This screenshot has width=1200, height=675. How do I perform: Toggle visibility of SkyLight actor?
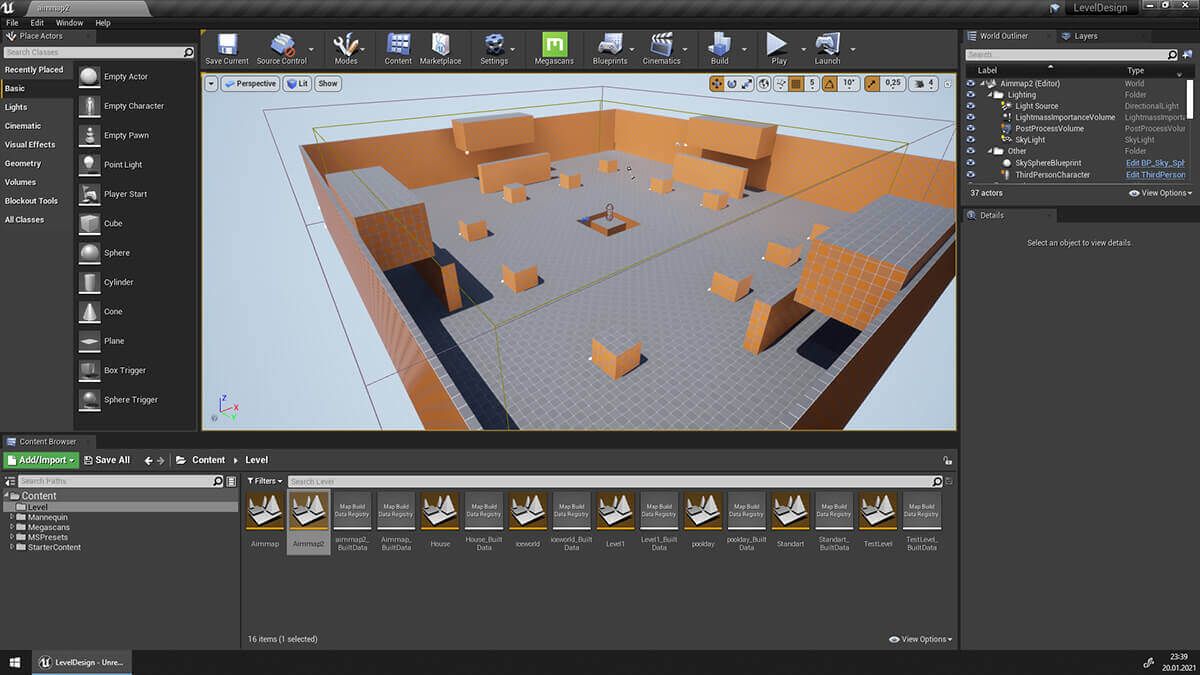970,140
